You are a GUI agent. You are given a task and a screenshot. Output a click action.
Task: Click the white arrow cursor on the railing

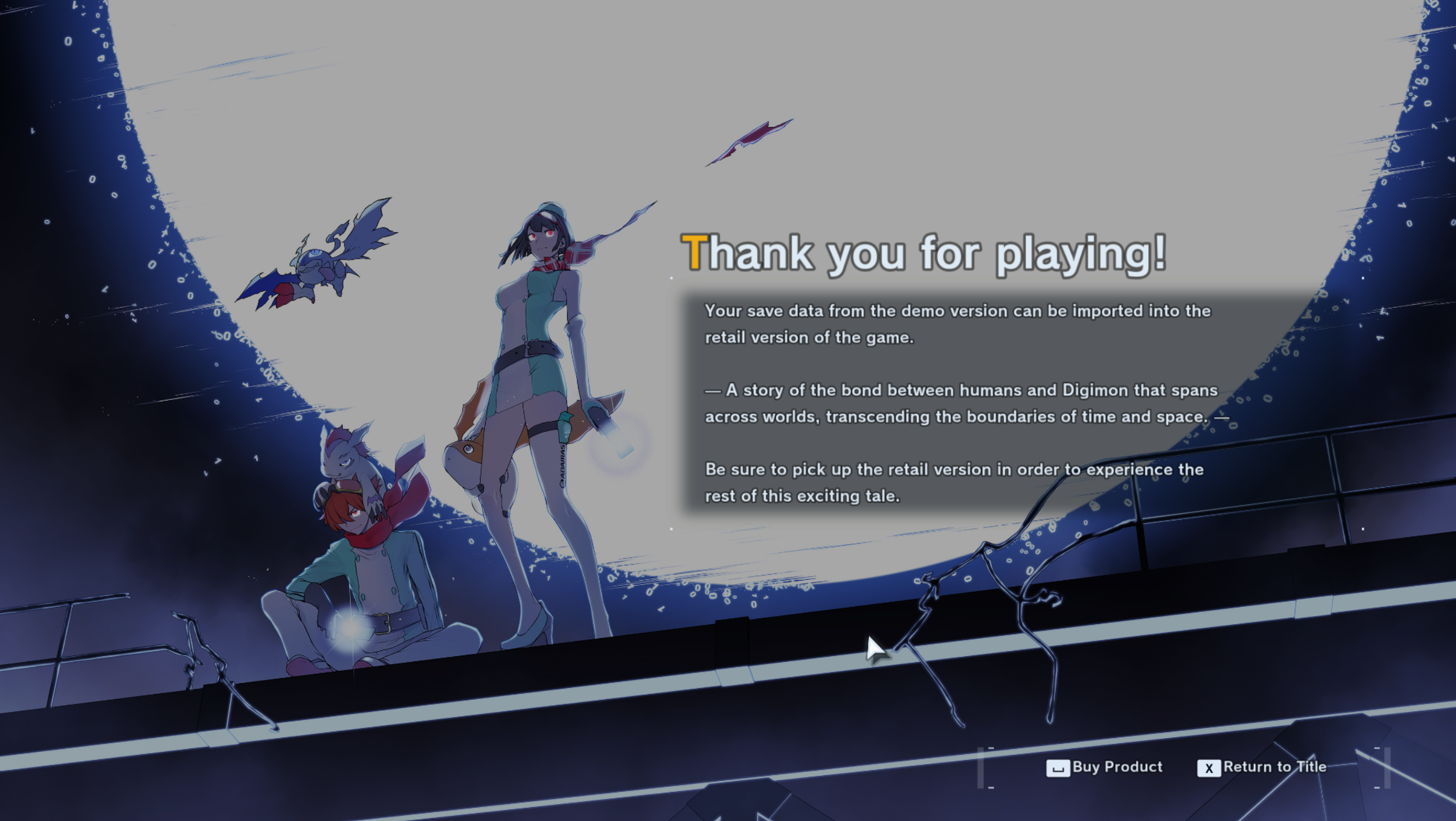click(875, 649)
